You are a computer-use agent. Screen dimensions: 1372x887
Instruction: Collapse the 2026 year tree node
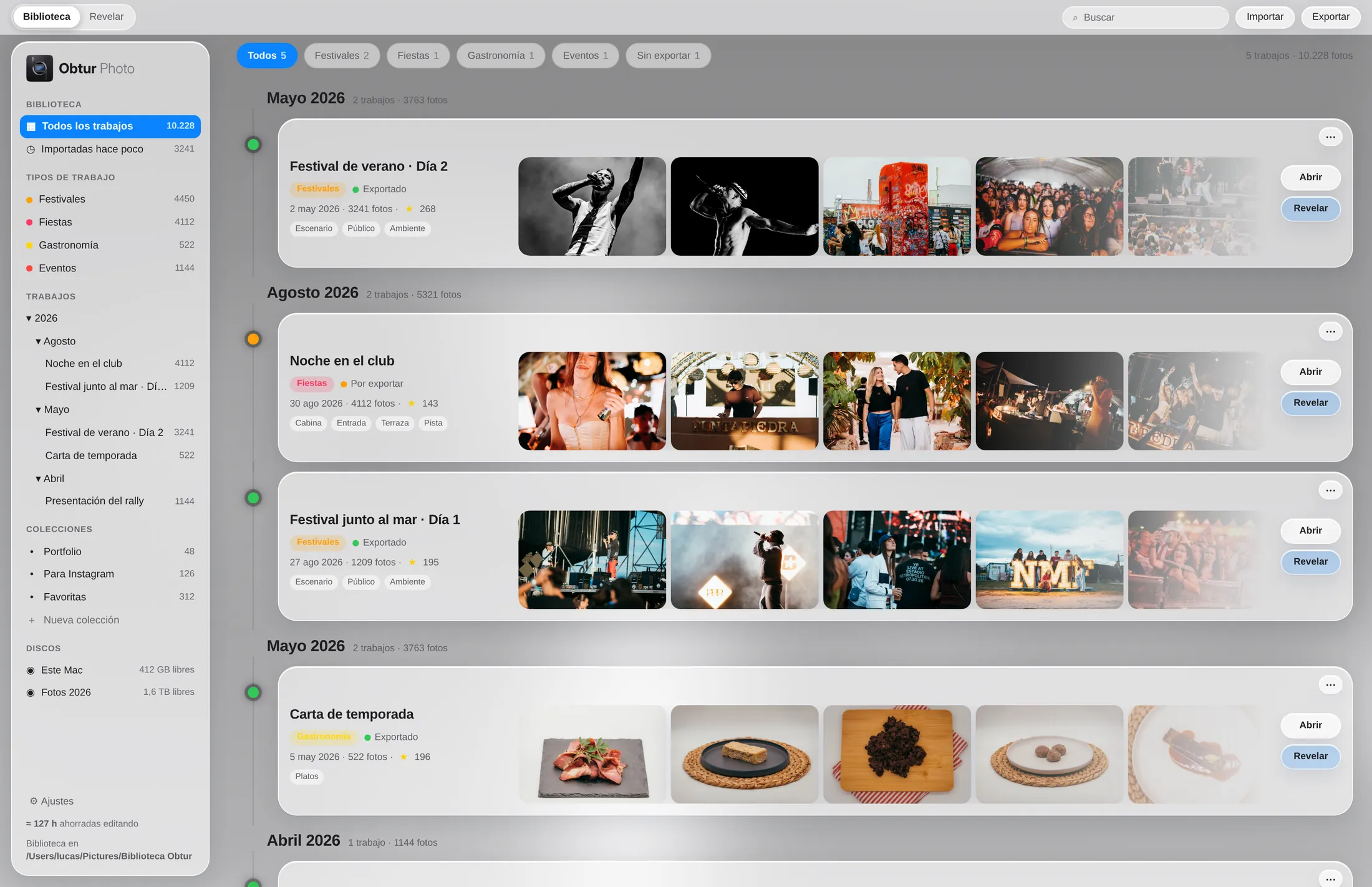tap(29, 319)
